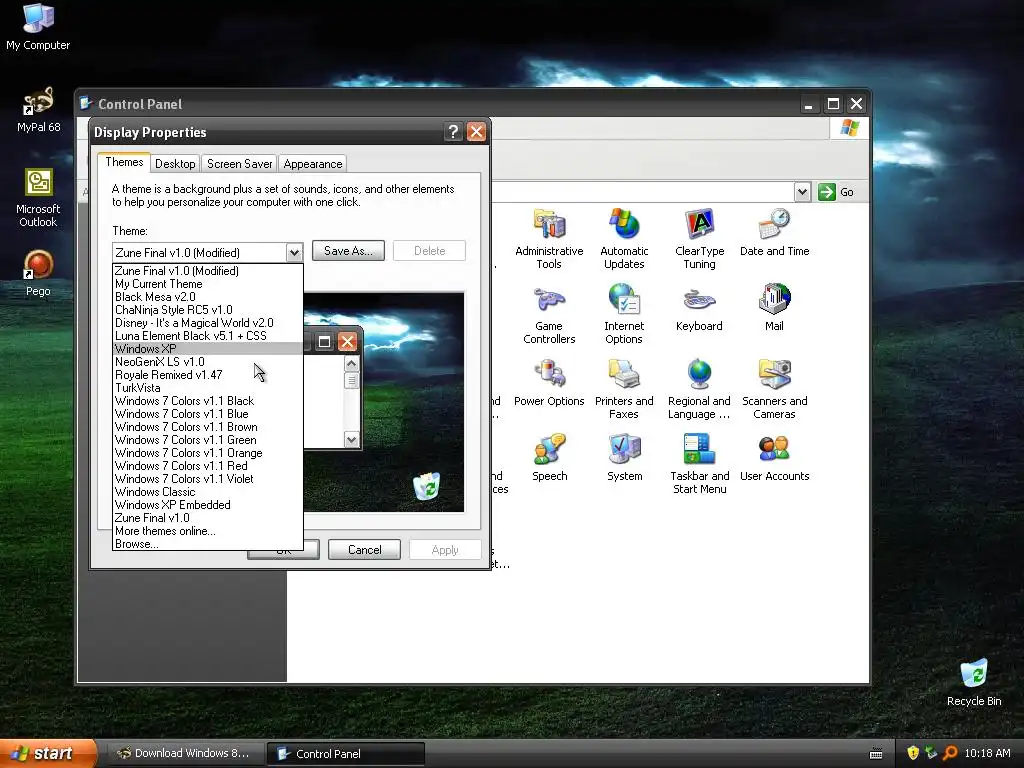The image size is (1024, 768).
Task: Open Regional and Language icon
Action: [699, 389]
